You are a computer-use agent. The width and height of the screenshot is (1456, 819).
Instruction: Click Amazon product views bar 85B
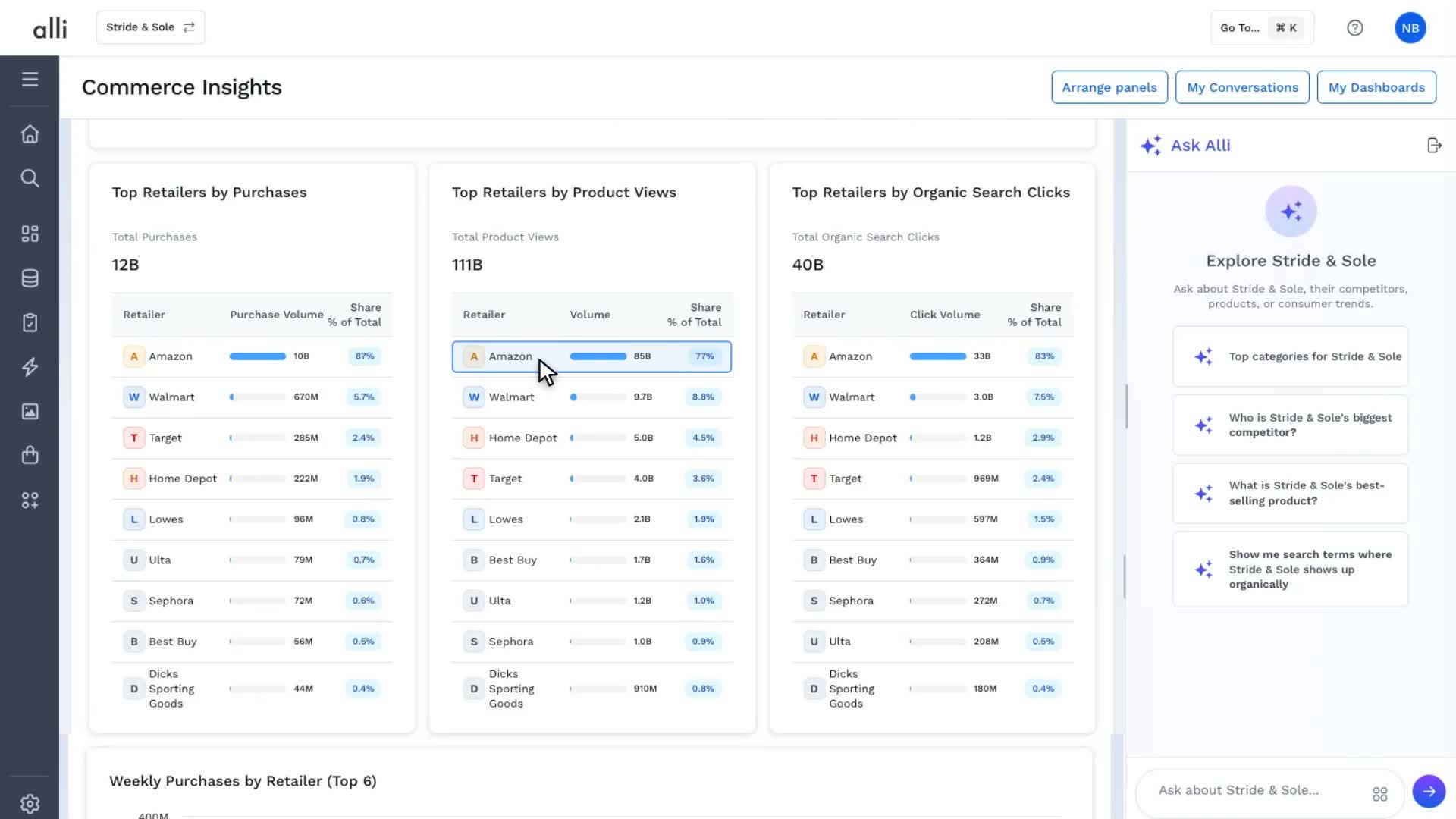pyautogui.click(x=598, y=356)
